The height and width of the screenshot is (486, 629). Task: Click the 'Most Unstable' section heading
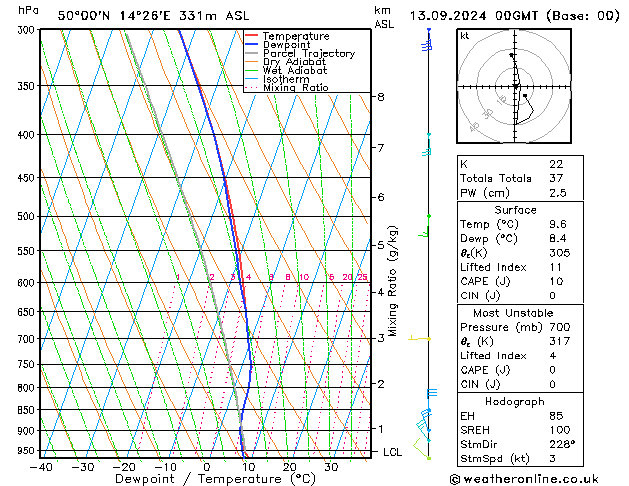coord(513,313)
